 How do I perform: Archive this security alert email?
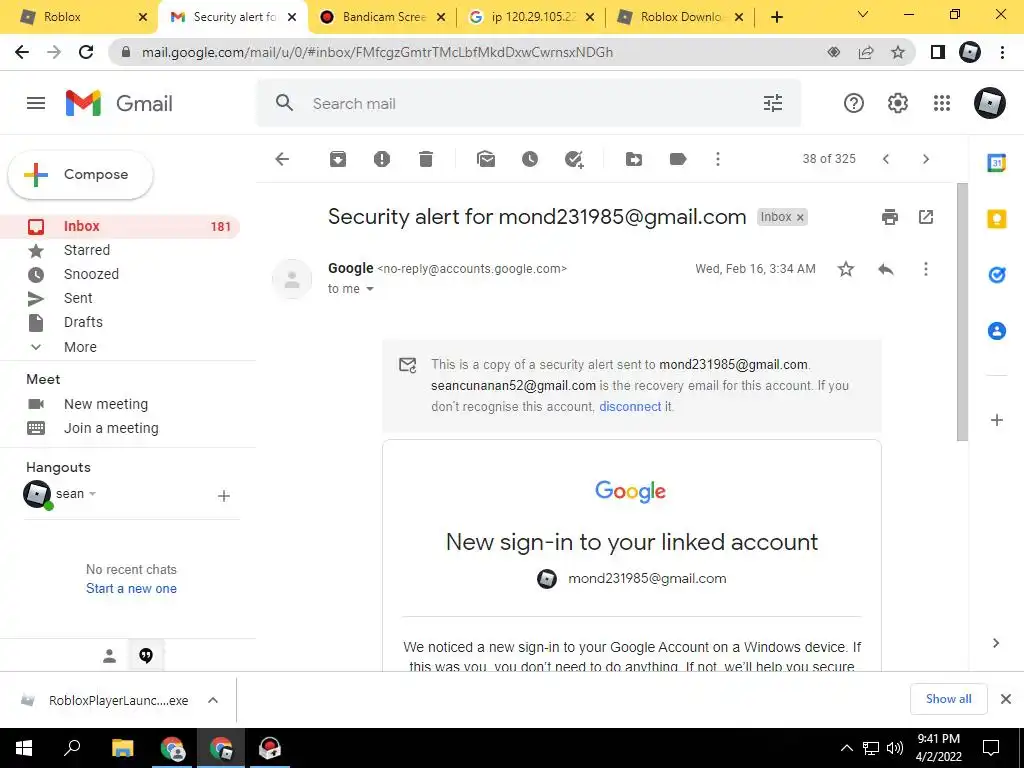[338, 159]
